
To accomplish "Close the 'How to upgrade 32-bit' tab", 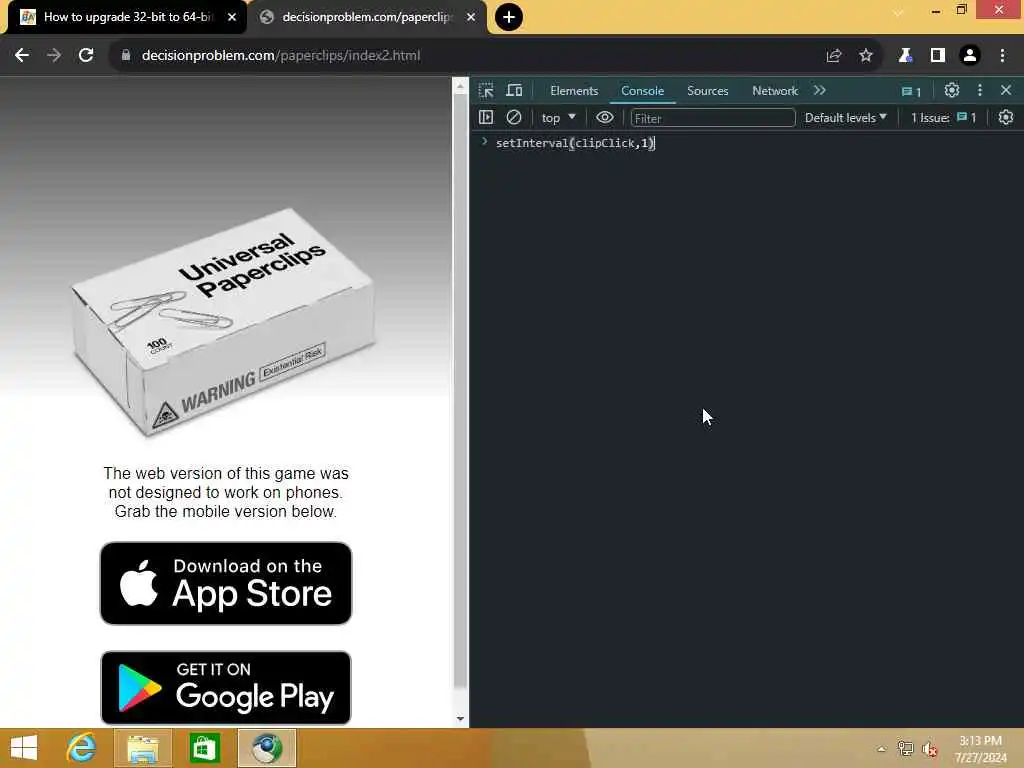I will tap(232, 18).
